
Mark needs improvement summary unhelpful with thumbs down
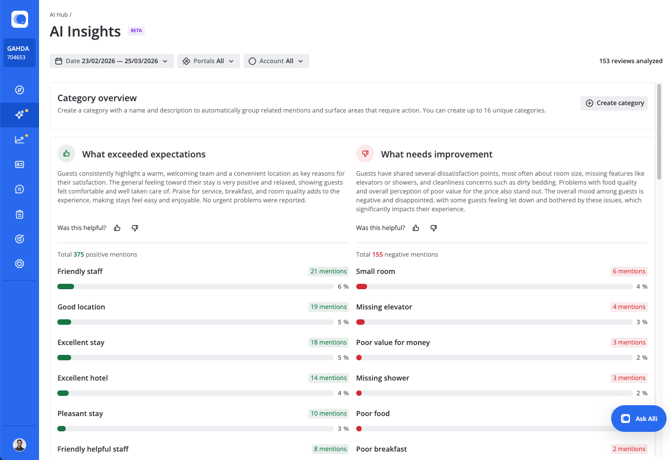pos(433,228)
